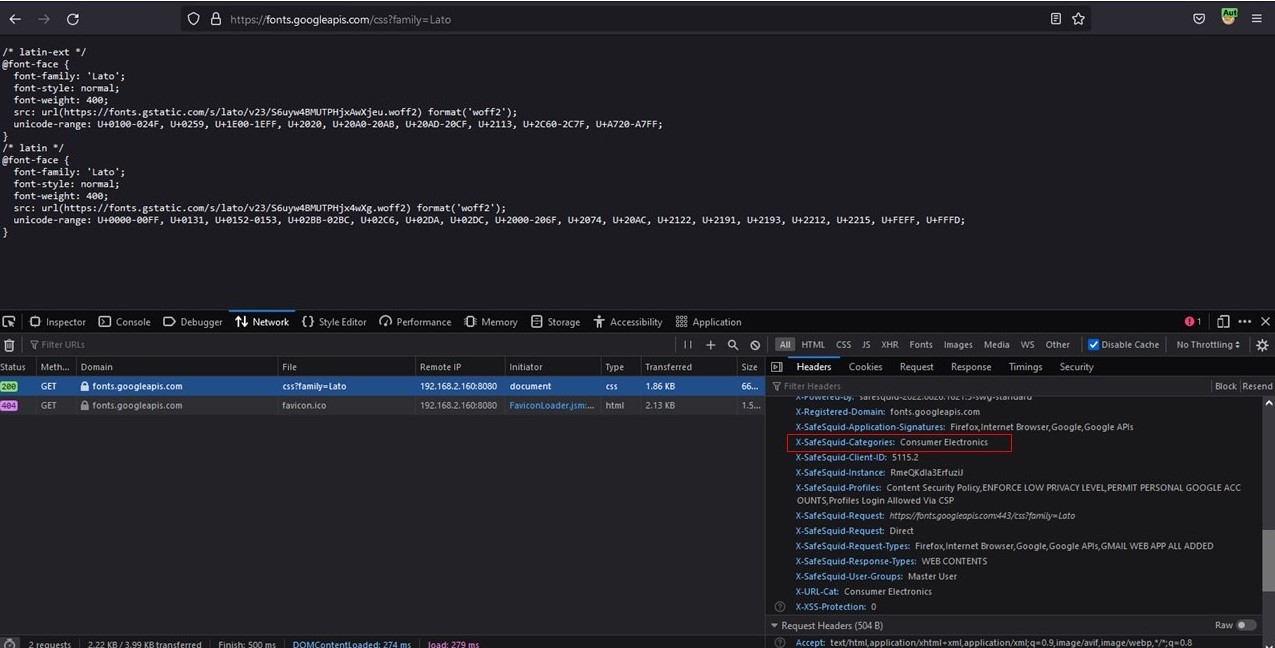Click the filter funnel icon in Filter Headers

tap(777, 386)
